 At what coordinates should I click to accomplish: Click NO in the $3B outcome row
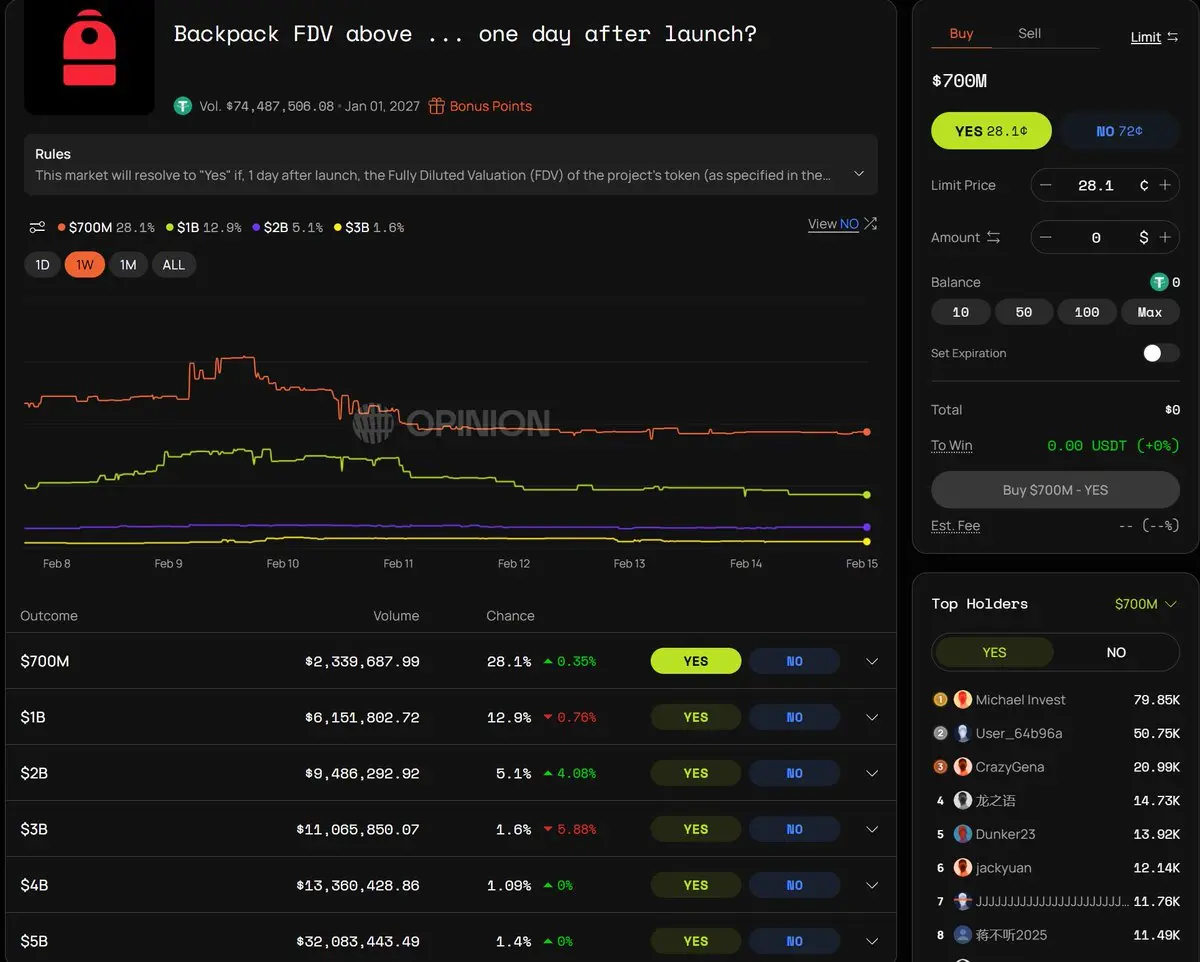[794, 829]
